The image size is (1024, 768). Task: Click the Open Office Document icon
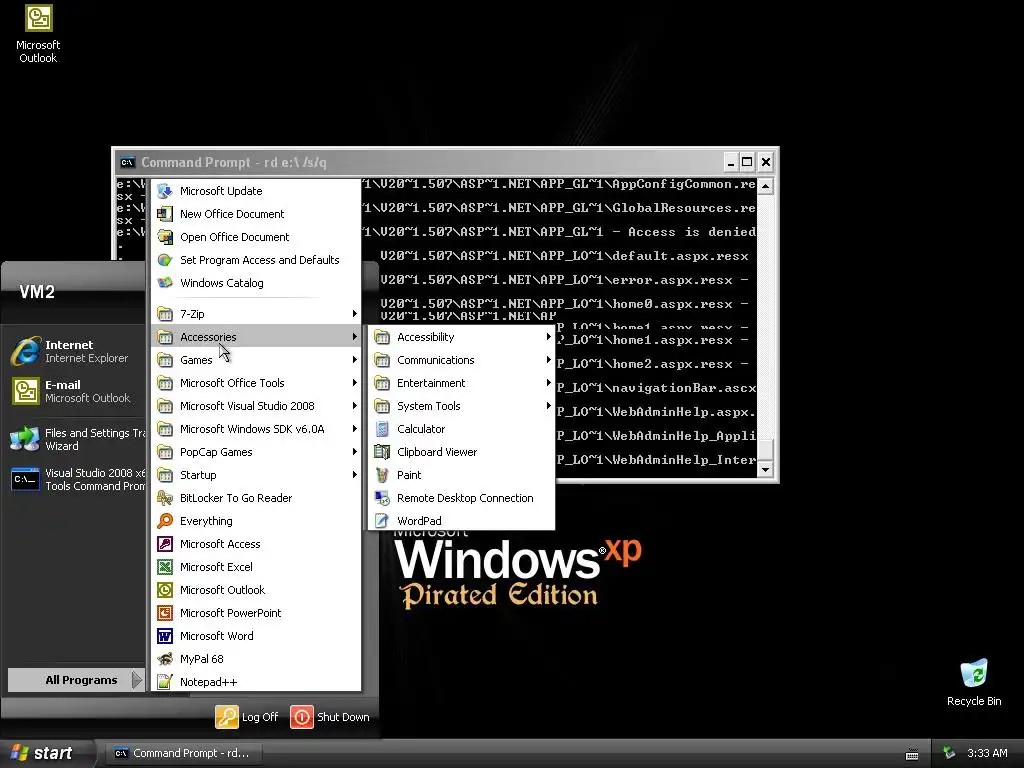click(x=165, y=236)
